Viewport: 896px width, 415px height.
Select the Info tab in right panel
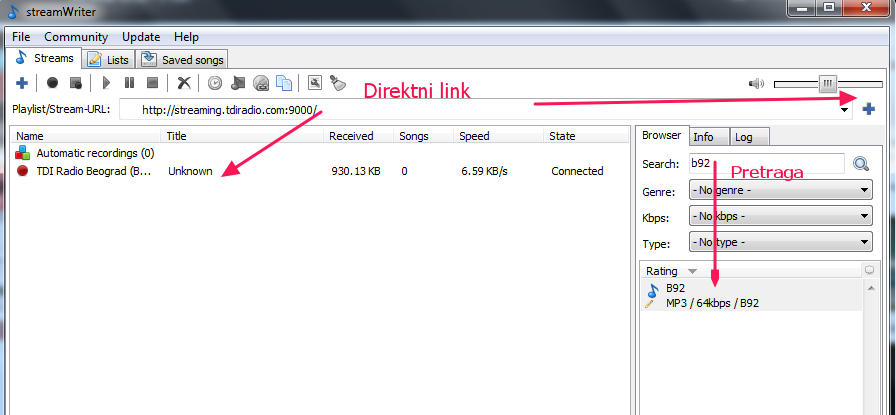click(709, 137)
